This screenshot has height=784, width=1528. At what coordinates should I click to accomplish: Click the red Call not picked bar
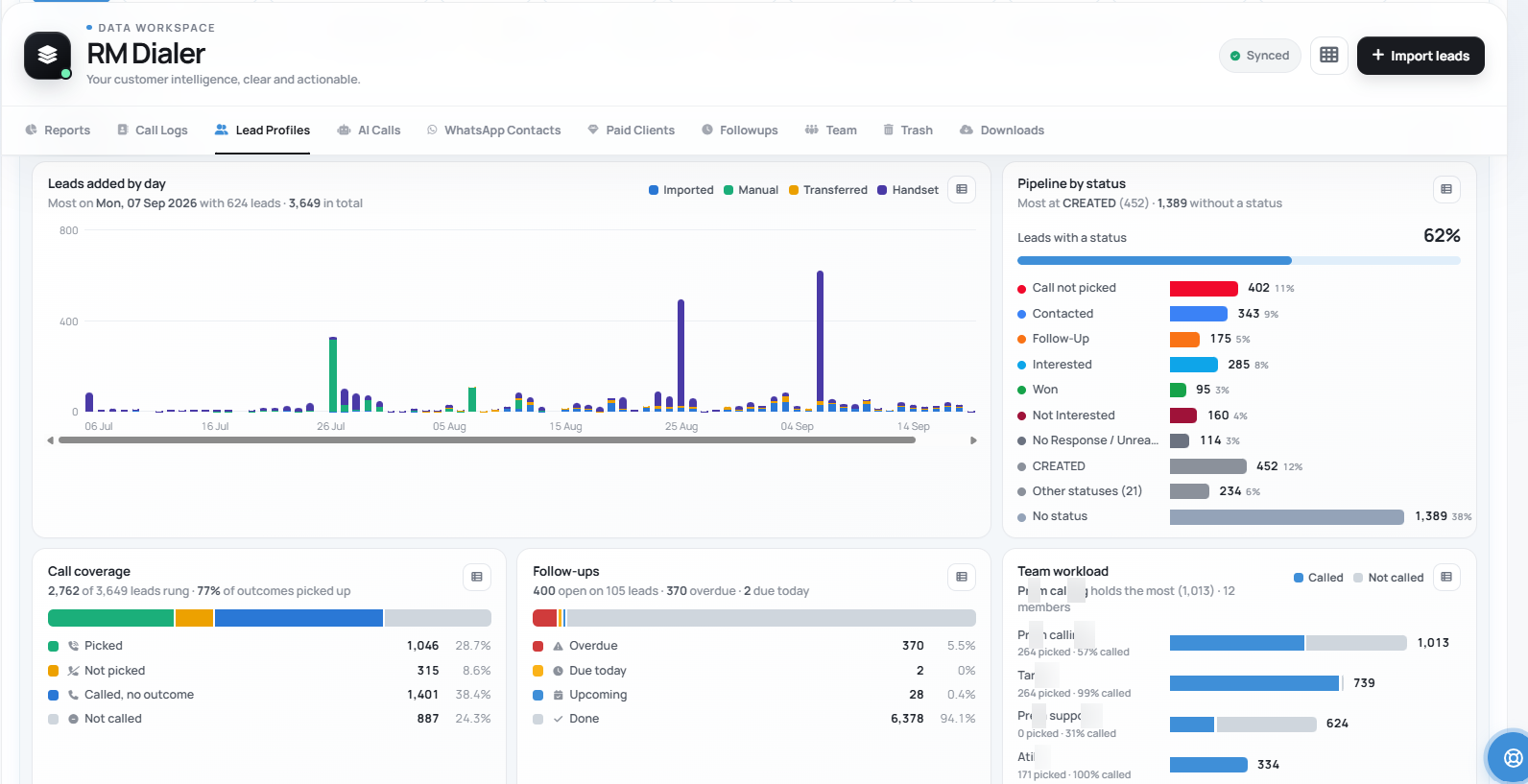coord(1204,288)
